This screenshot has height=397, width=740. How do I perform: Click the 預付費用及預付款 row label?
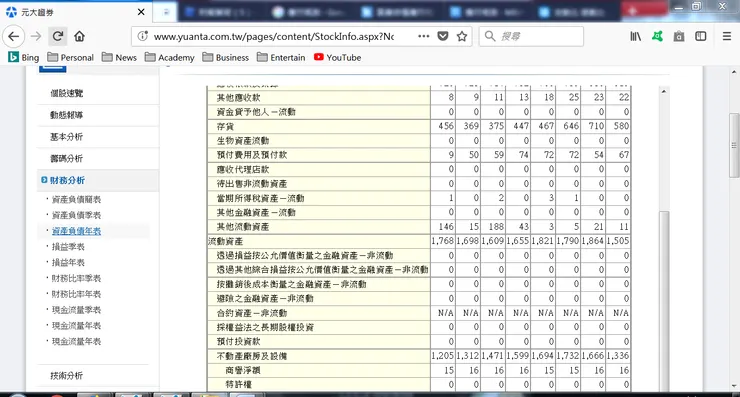point(252,155)
